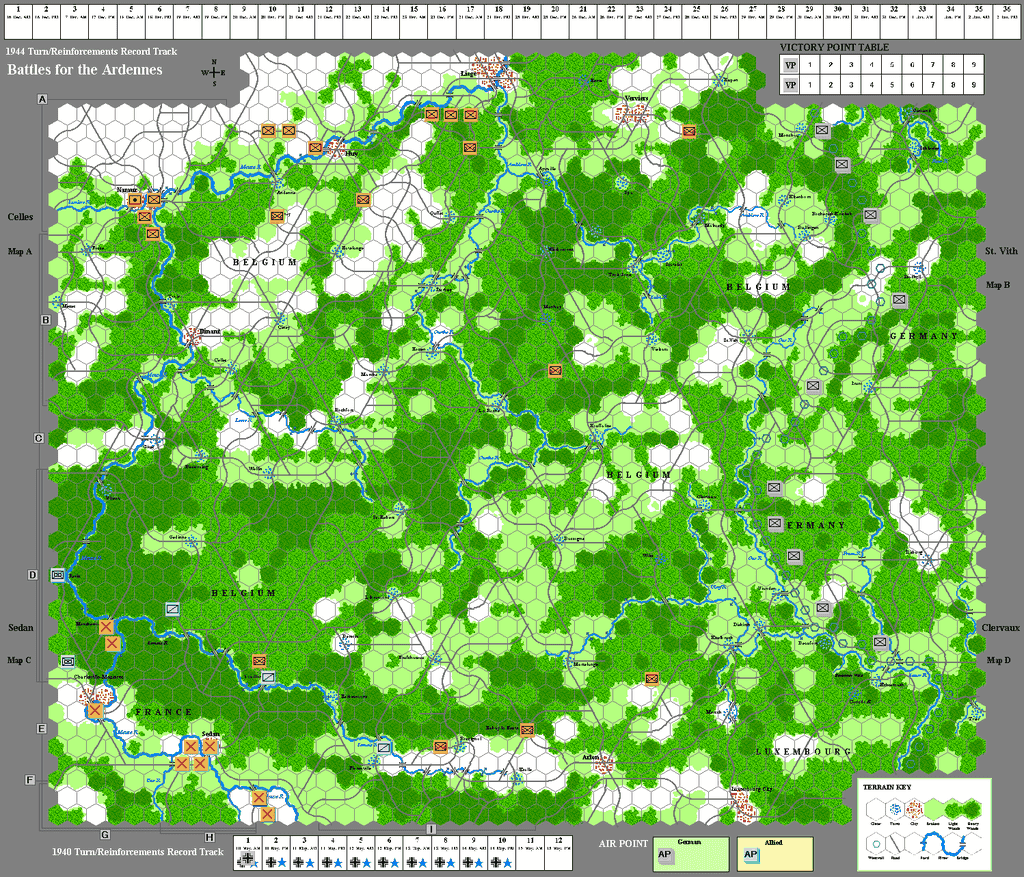
Task: Toggle the unit counter near Liège
Action: click(x=470, y=115)
